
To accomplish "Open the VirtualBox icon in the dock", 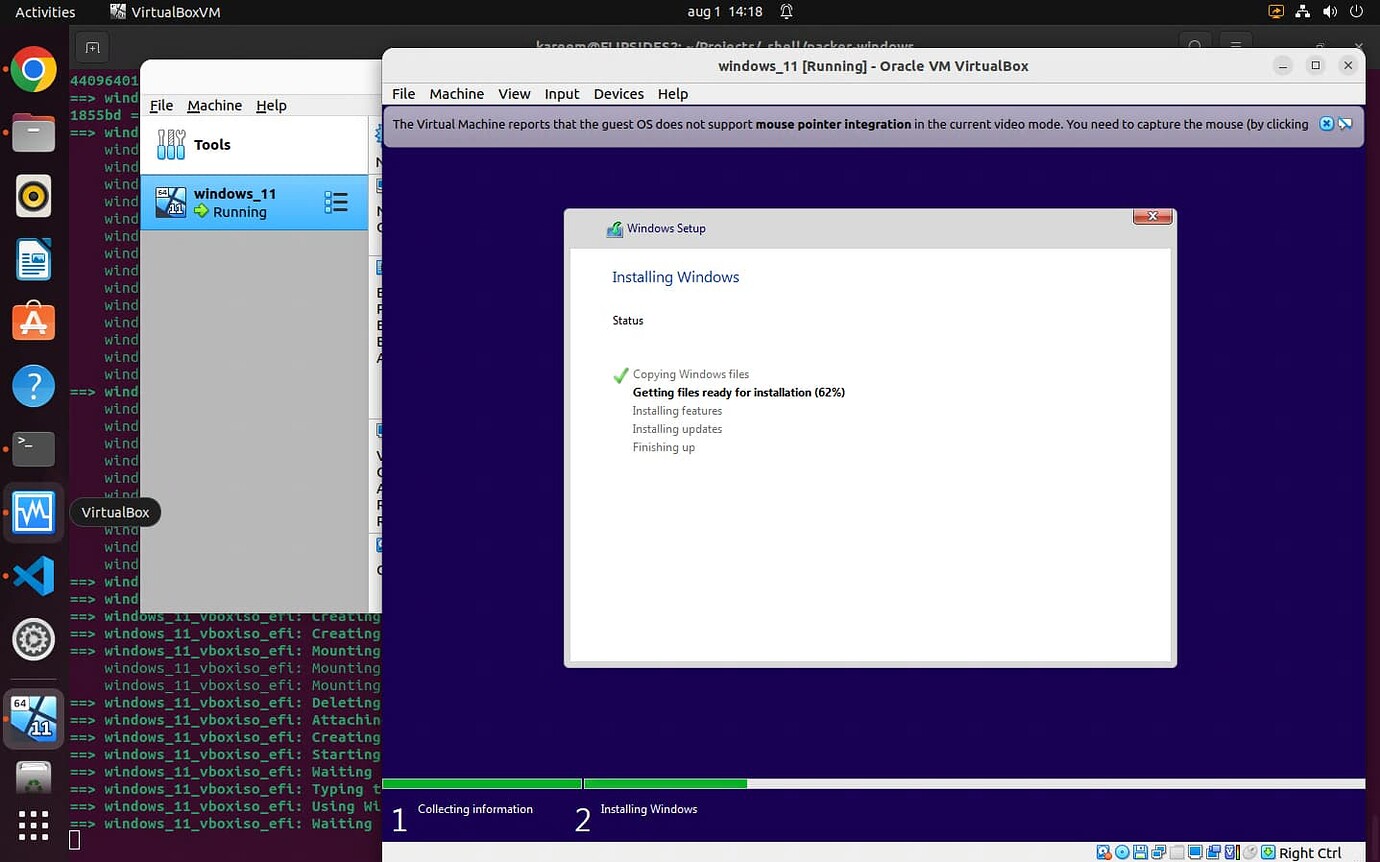I will tap(33, 512).
